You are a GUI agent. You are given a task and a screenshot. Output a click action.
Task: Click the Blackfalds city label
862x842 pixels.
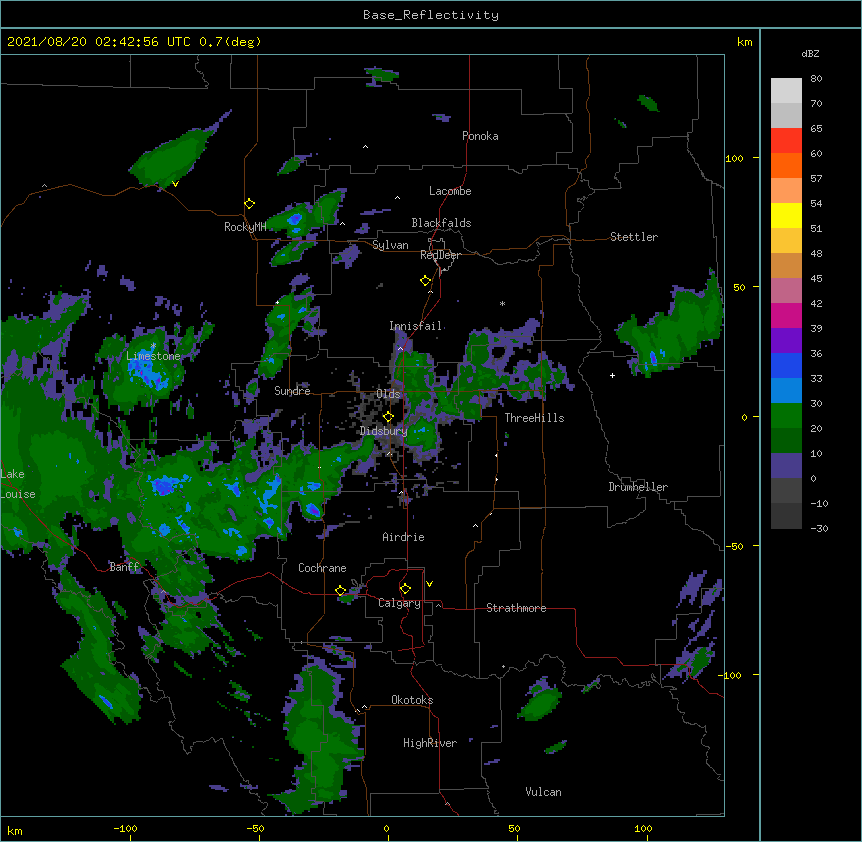[441, 223]
